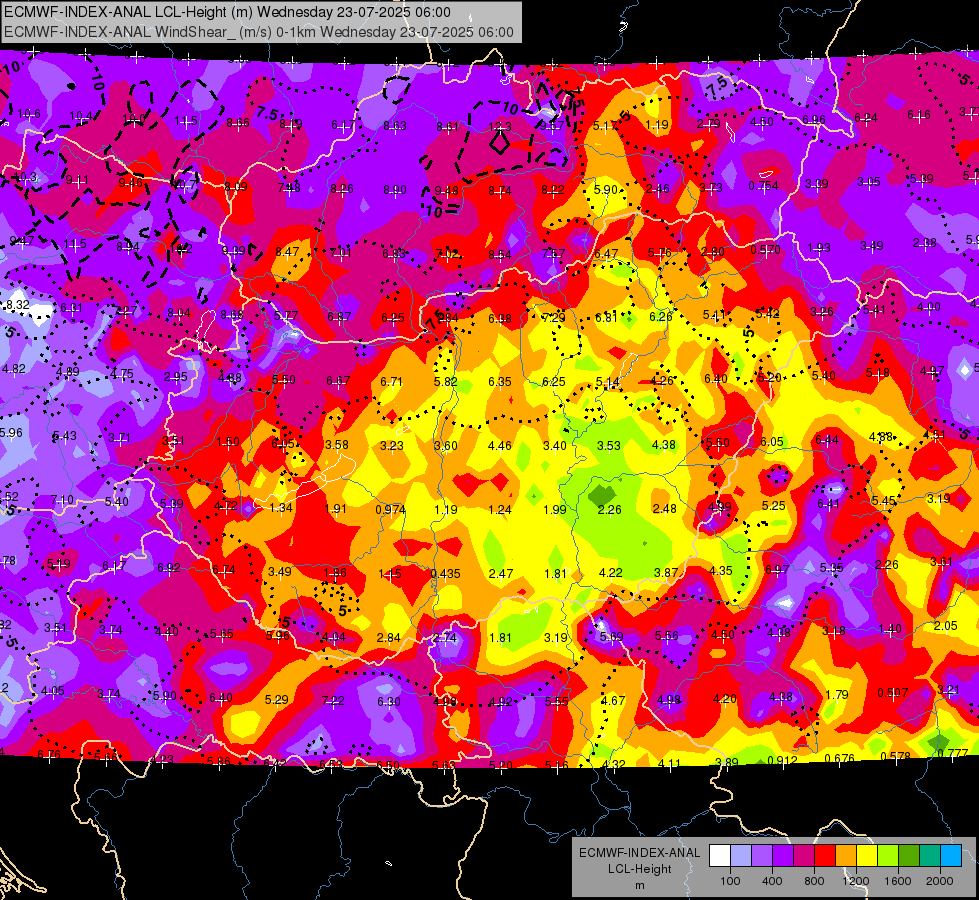979x900 pixels.
Task: Click the dark green legend swatch
Action: pyautogui.click(x=909, y=856)
